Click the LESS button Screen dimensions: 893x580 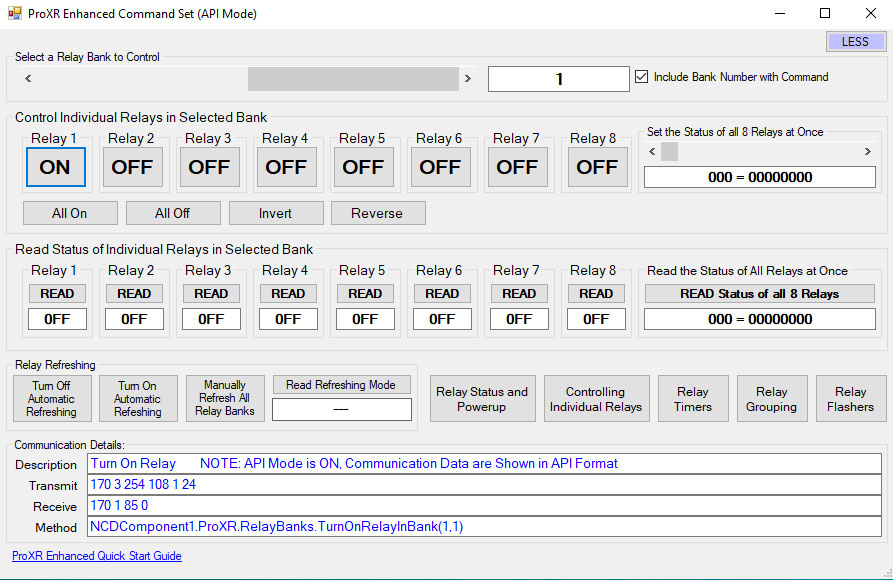(x=855, y=42)
